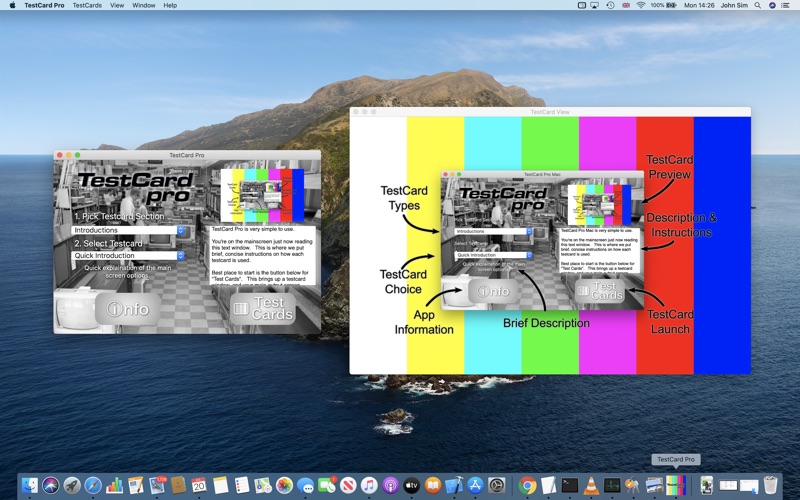Click the Wi-Fi status icon
Viewport: 800px width, 500px height.
[641, 5]
